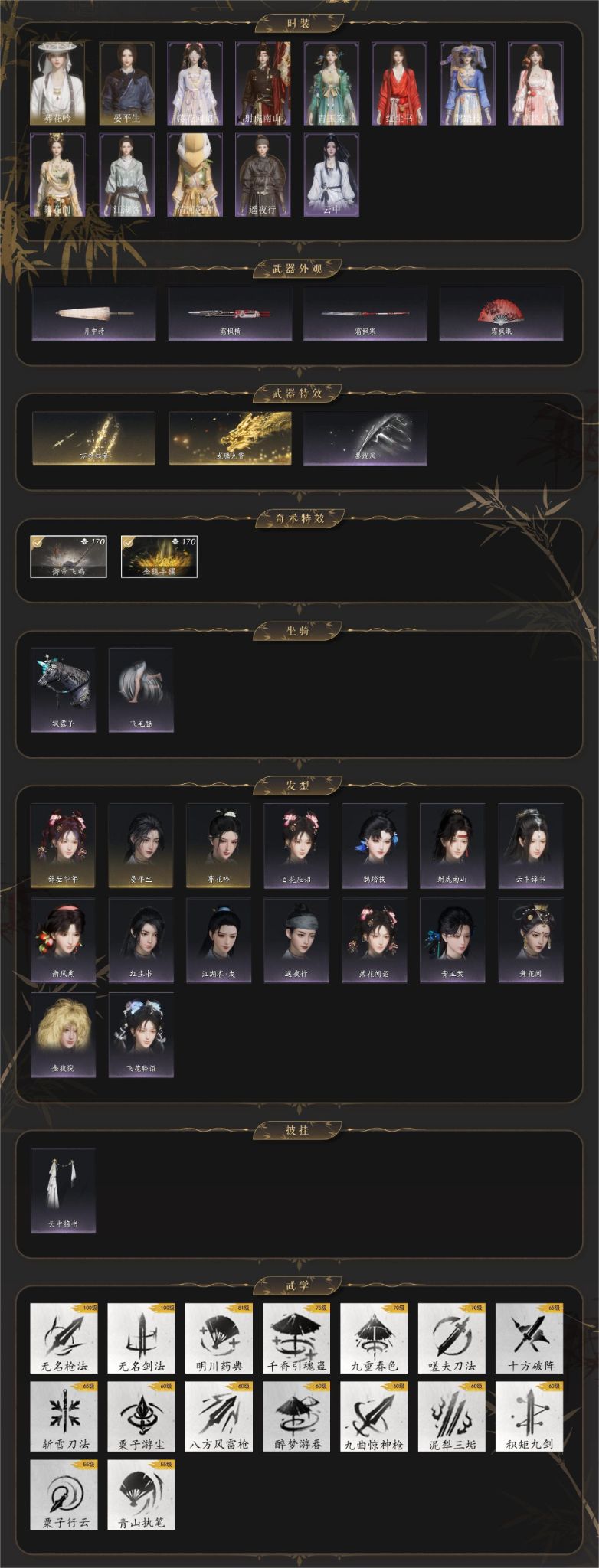Pick the 八方风雷枪 spear skill icon
Viewport: 599px width, 1568px height.
tap(218, 1416)
